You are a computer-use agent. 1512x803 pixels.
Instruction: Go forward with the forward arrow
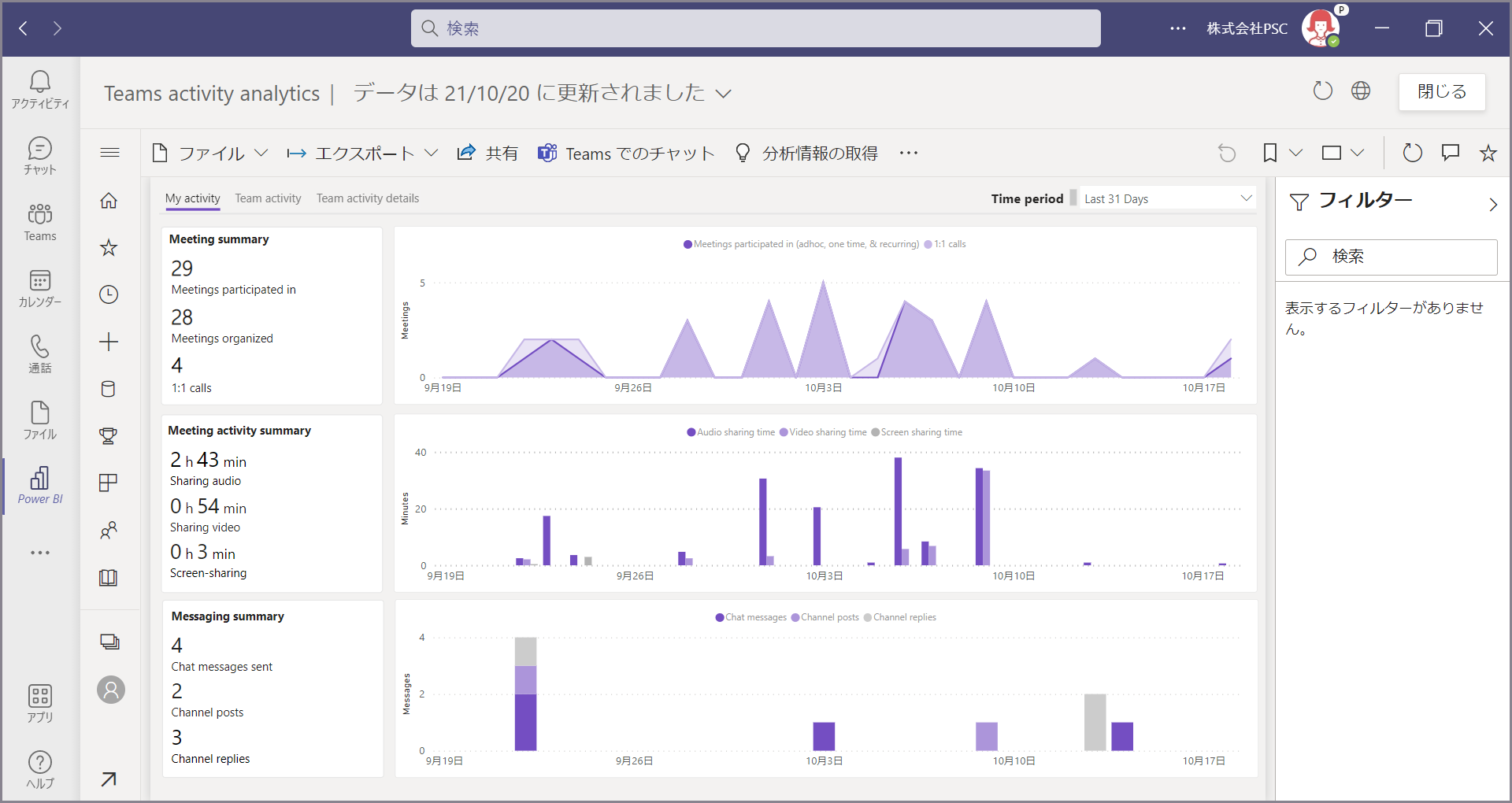pyautogui.click(x=57, y=28)
